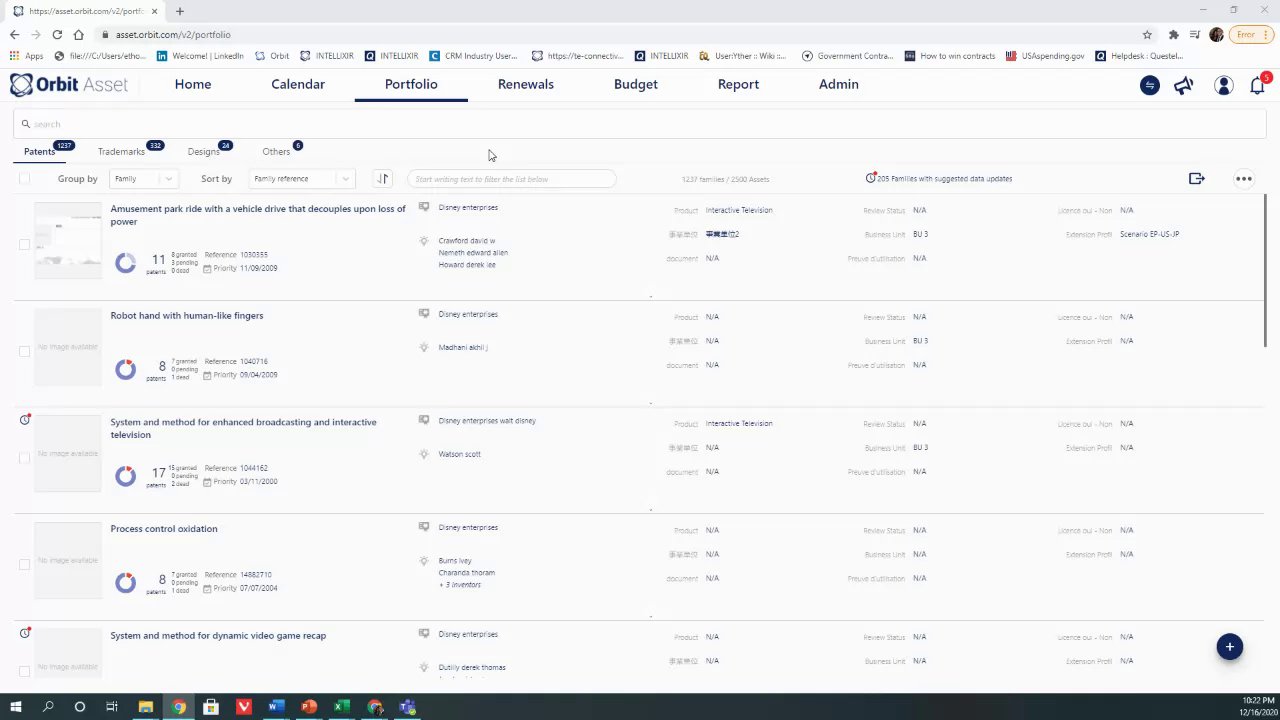Switch to the Others tab

(276, 152)
